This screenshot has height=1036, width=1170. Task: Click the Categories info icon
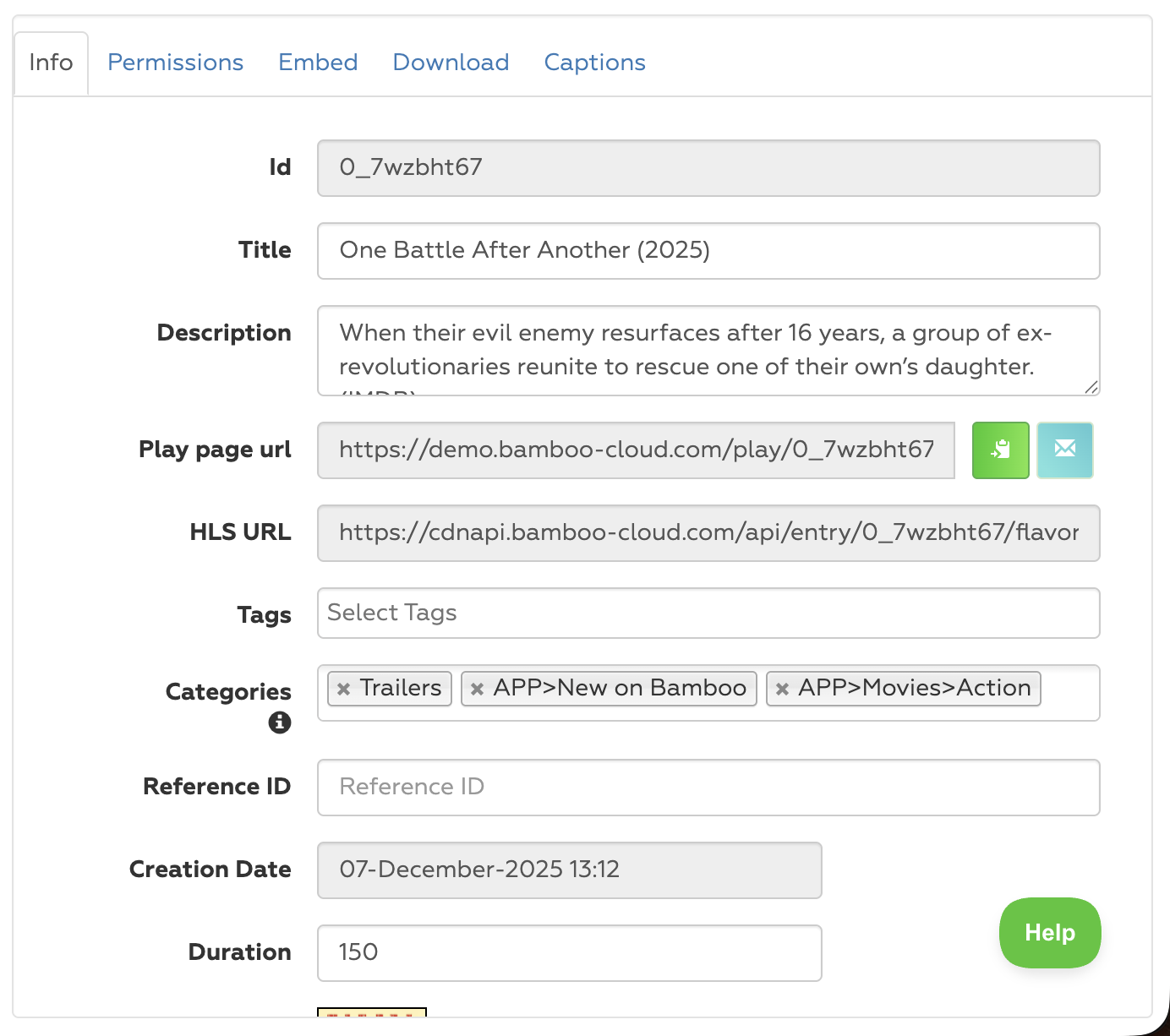[280, 722]
